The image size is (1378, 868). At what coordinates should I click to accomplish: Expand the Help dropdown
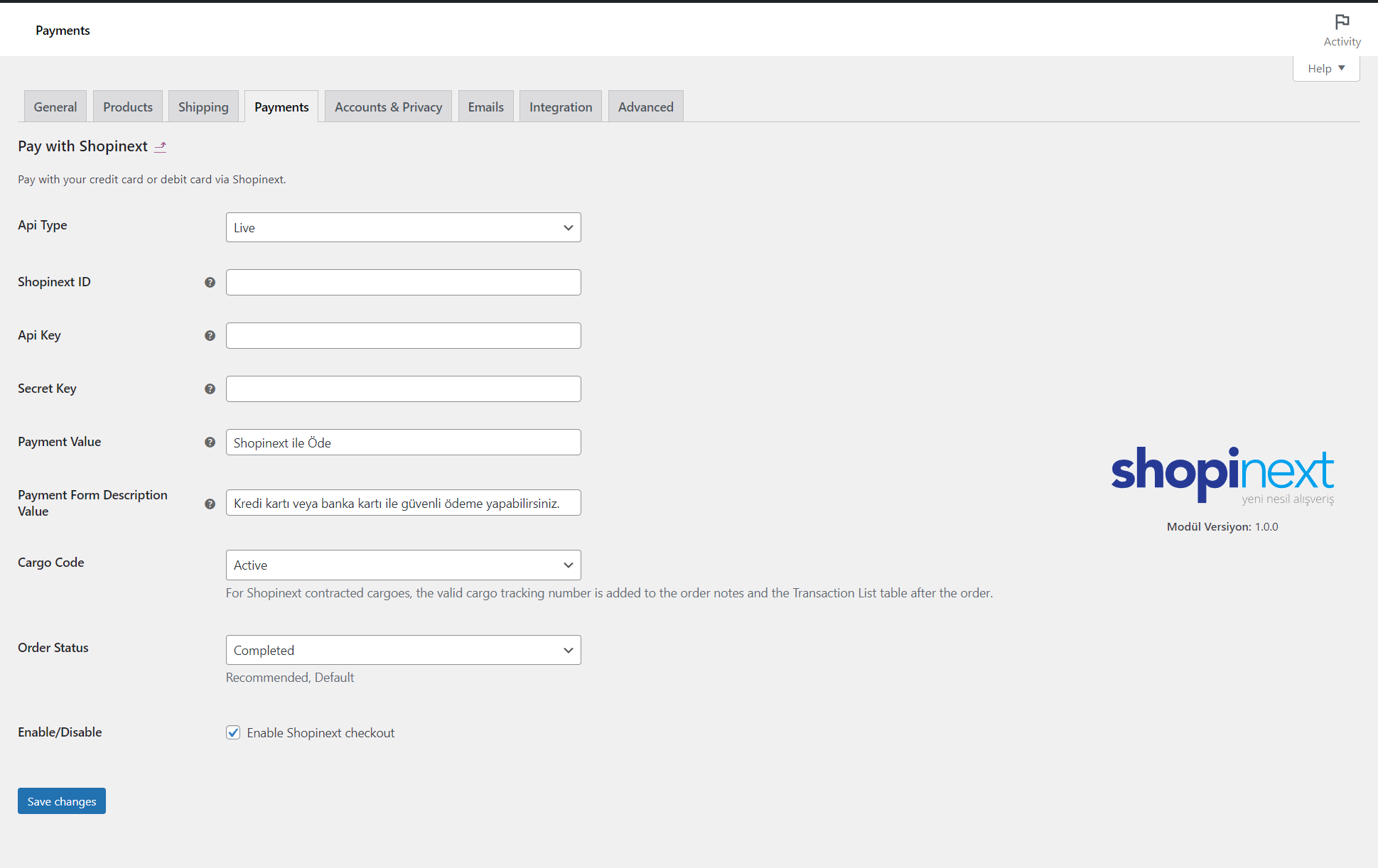pos(1325,69)
